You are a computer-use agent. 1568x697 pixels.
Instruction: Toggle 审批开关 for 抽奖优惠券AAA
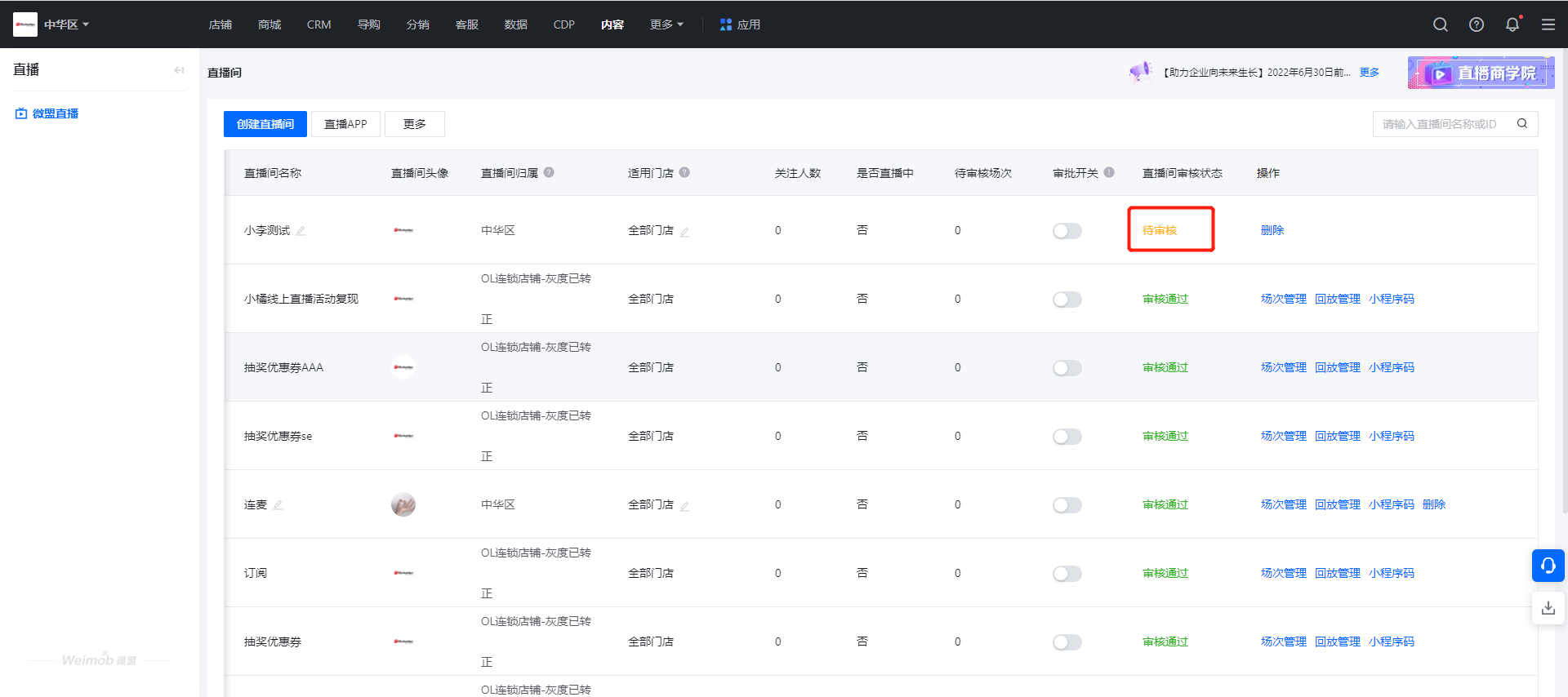click(1067, 368)
